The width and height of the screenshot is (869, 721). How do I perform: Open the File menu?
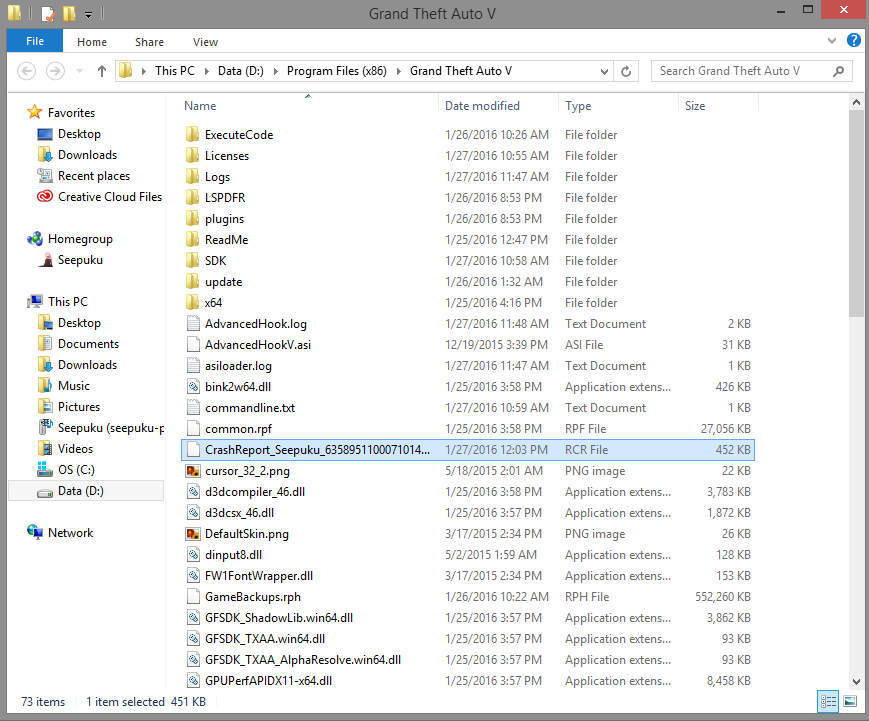click(34, 41)
